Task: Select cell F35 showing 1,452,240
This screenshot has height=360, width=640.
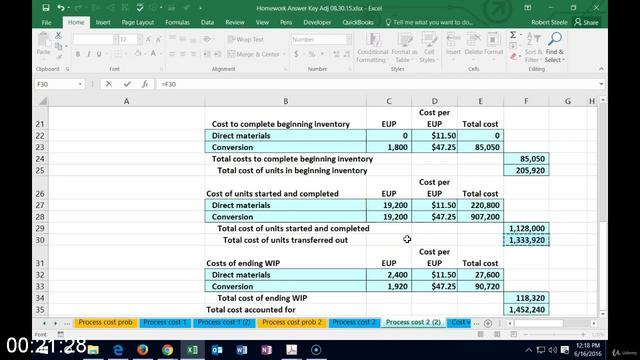Action: 526,309
